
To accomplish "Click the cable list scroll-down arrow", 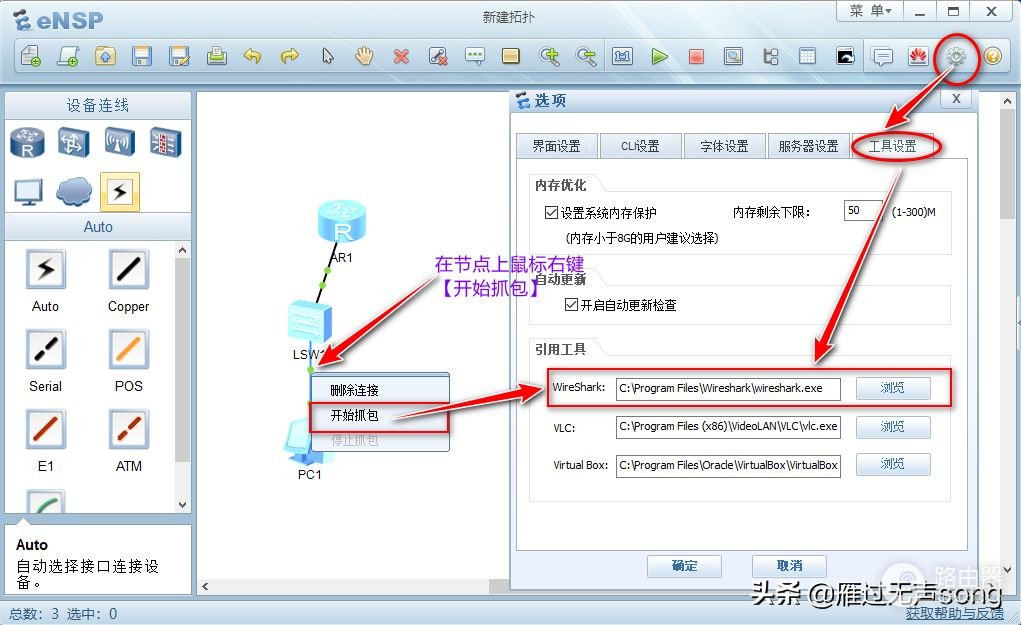I will (182, 505).
